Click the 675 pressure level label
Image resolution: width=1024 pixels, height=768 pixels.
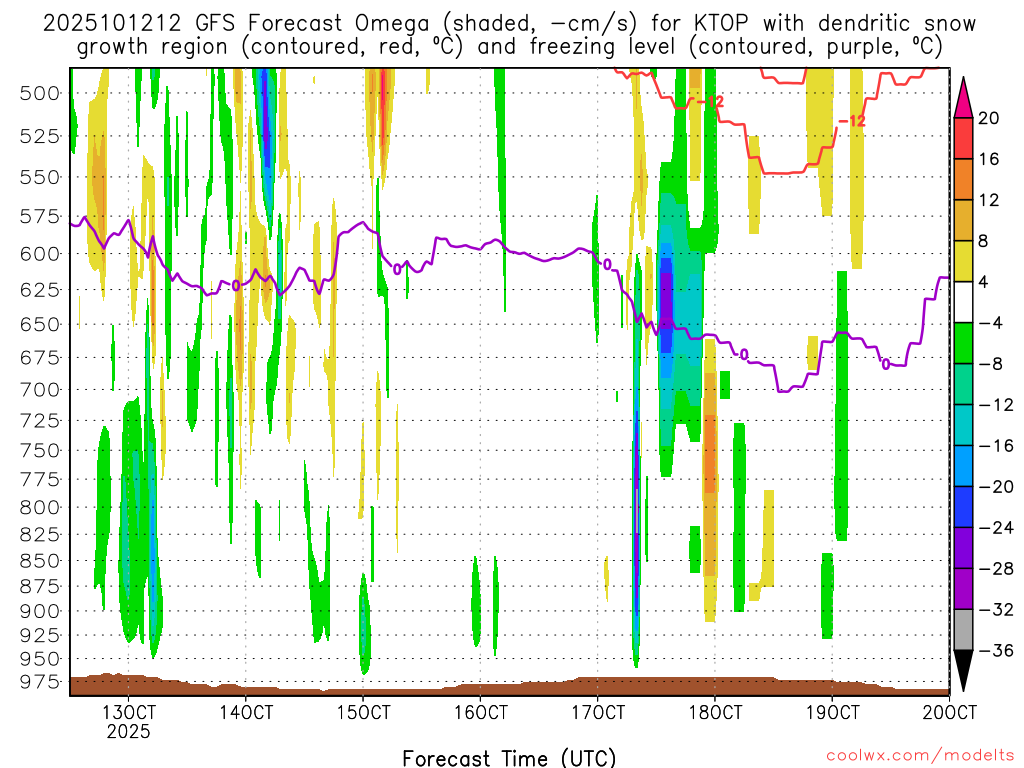40,357
